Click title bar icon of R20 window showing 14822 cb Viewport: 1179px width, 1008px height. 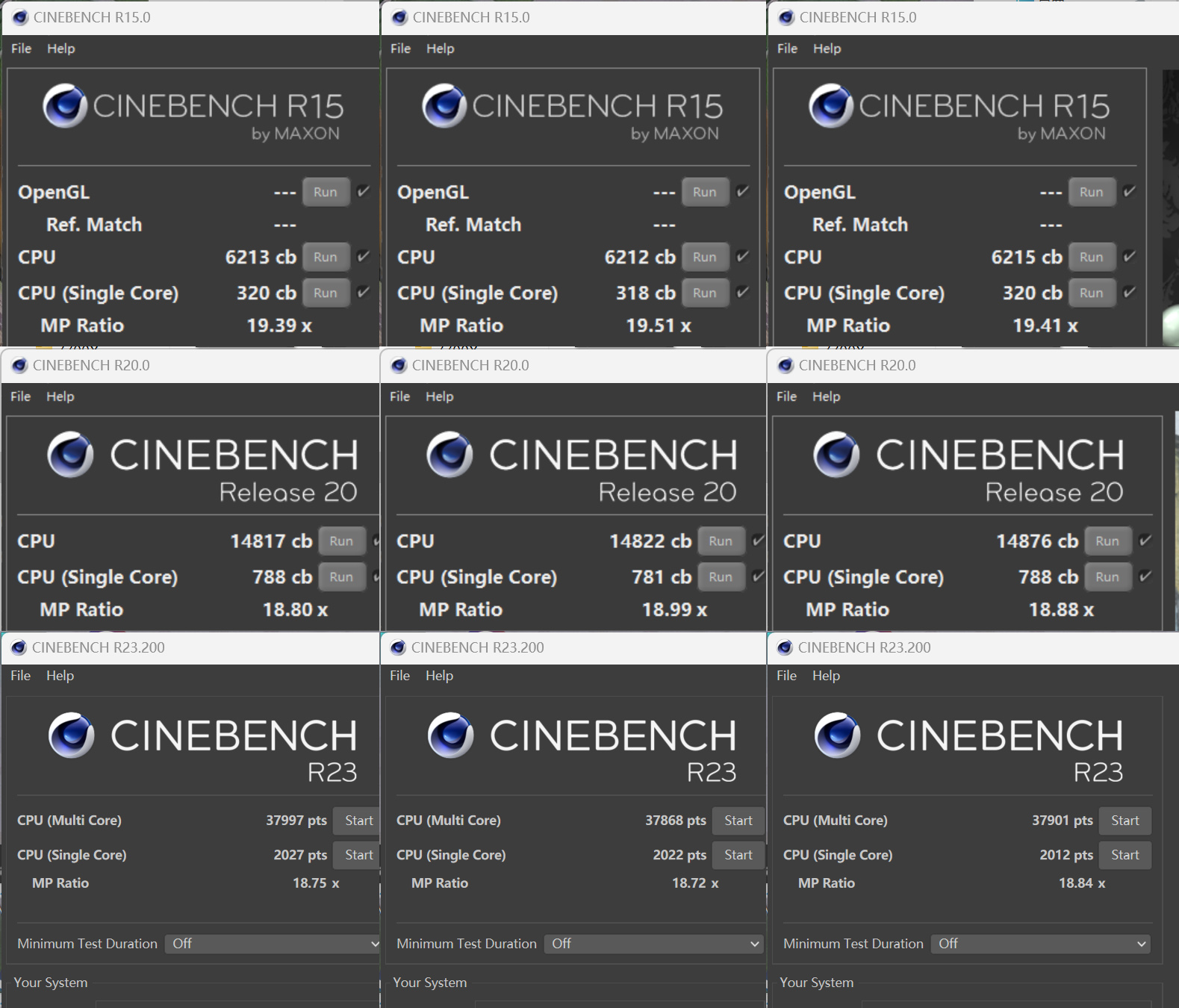[399, 366]
